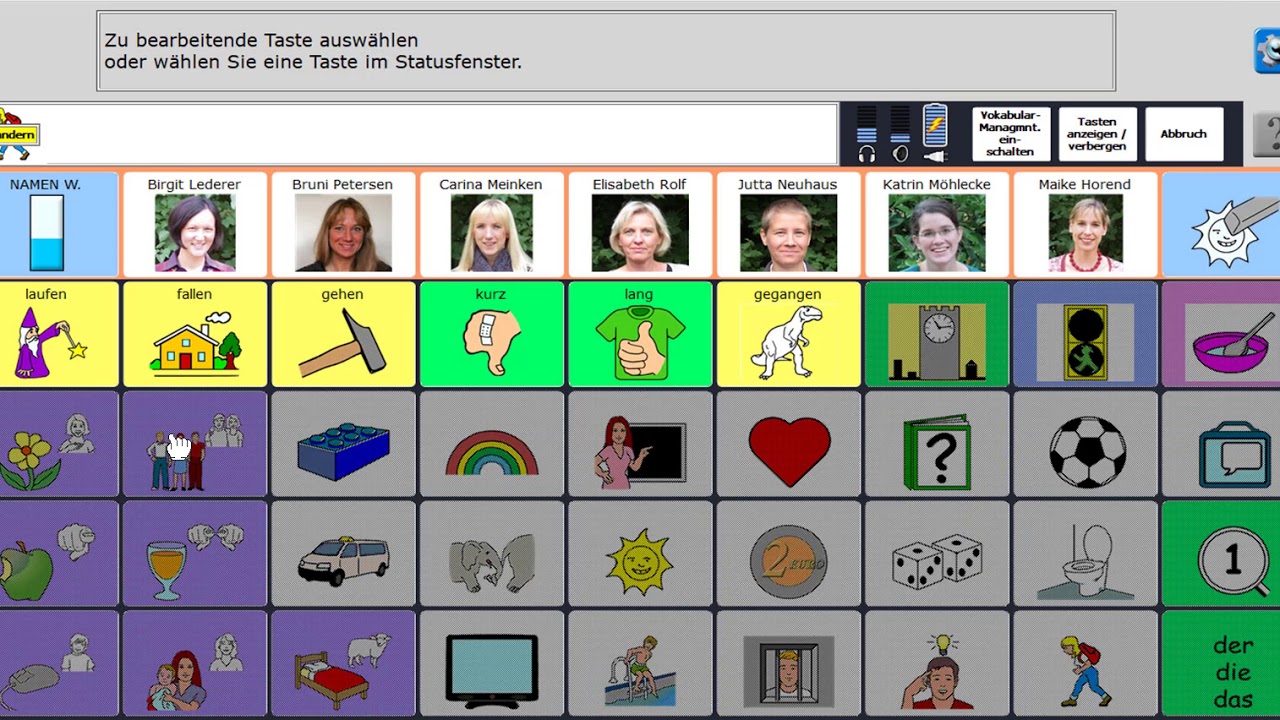Select the smiling sun key
Image resolution: width=1280 pixels, height=720 pixels.
(640, 554)
